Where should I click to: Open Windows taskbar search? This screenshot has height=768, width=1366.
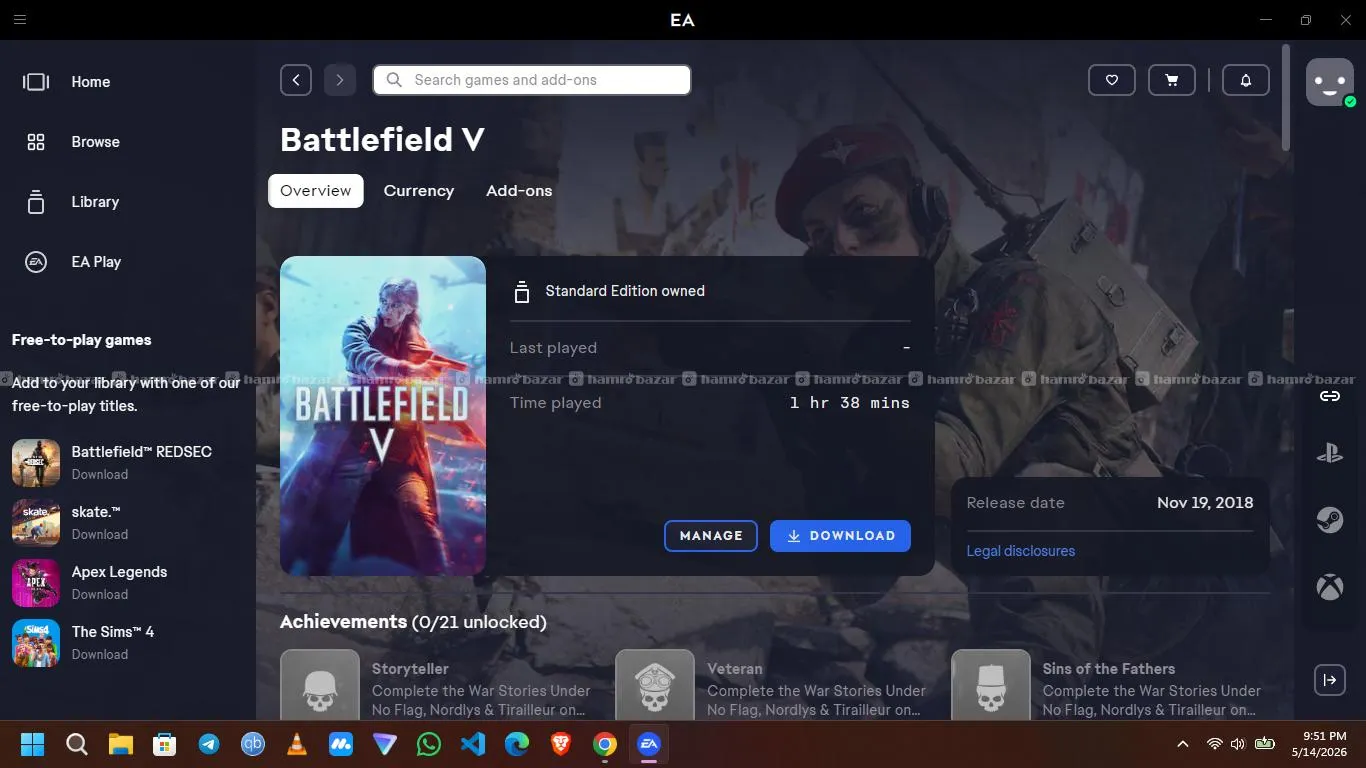tap(77, 744)
